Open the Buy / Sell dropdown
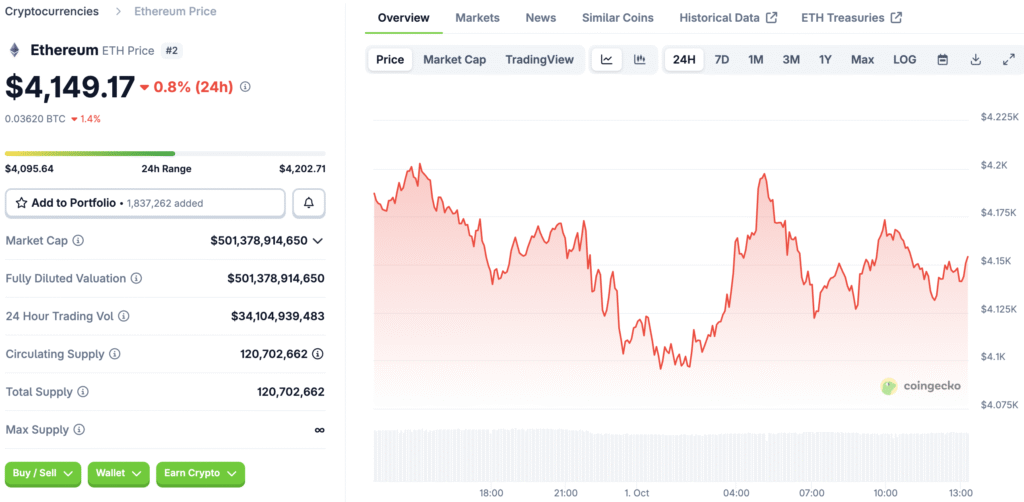Image resolution: width=1024 pixels, height=502 pixels. (42, 474)
